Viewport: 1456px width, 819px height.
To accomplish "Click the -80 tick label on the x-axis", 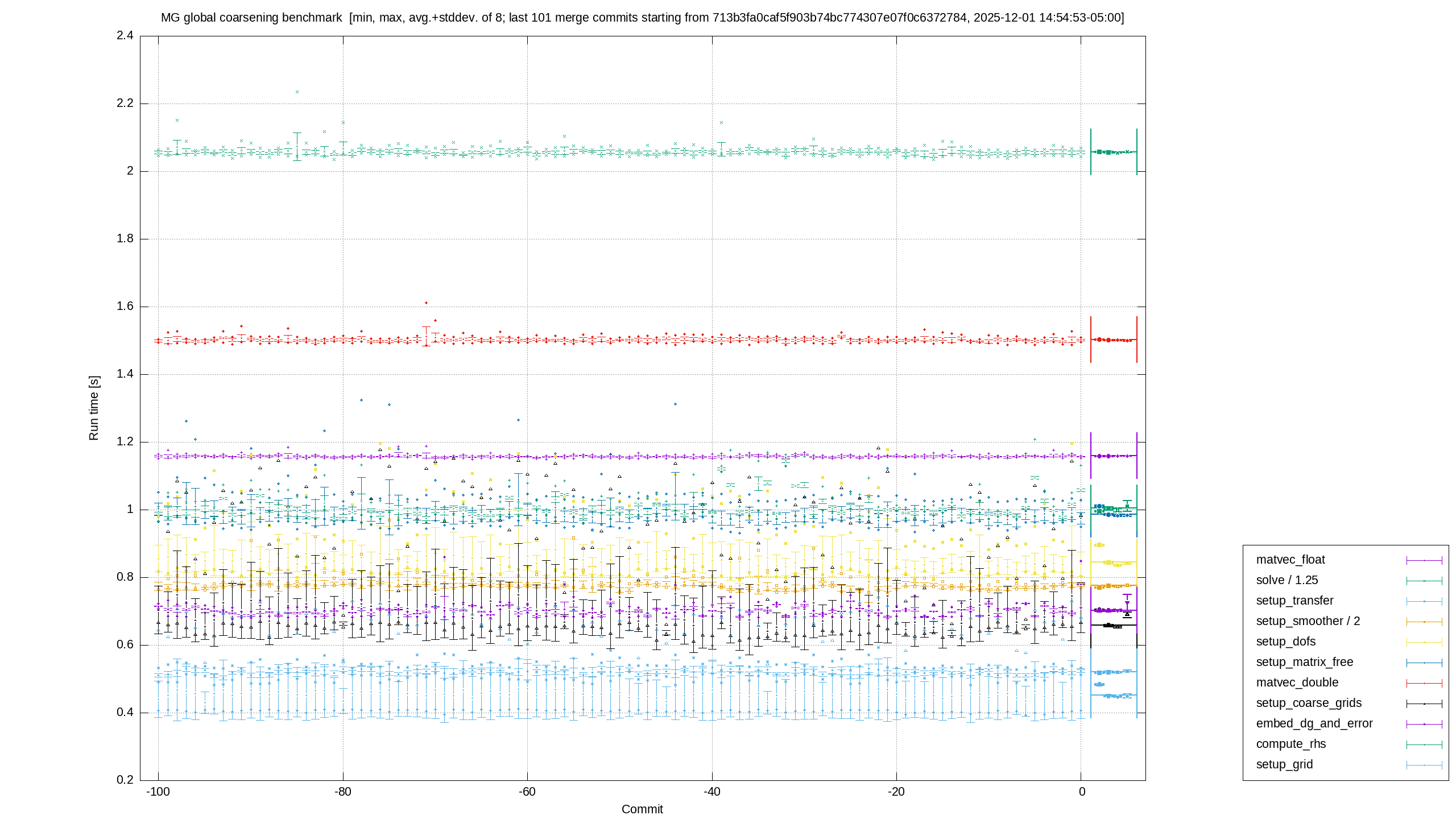I will click(x=342, y=792).
